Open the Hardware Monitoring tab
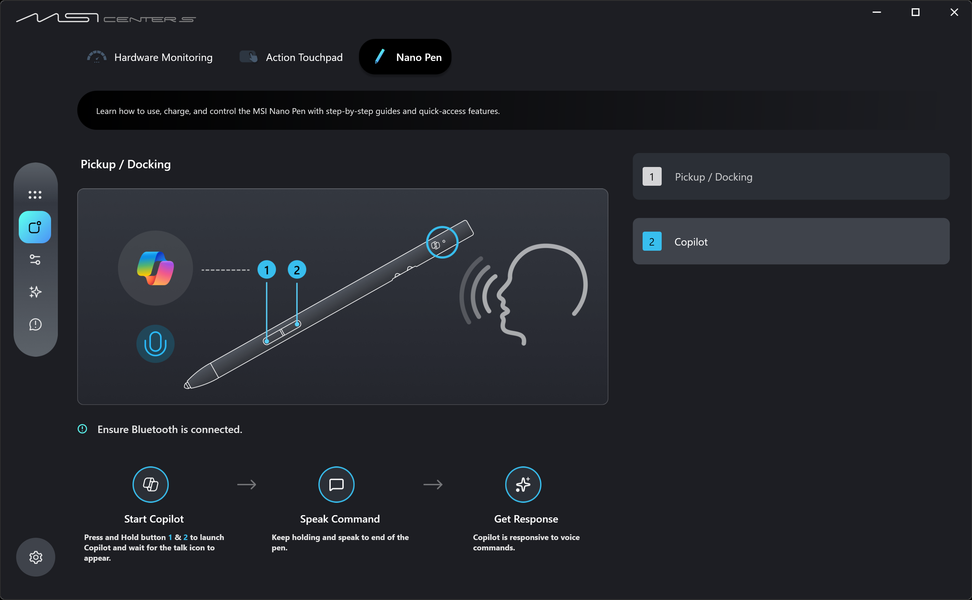This screenshot has width=972, height=600. (x=150, y=57)
